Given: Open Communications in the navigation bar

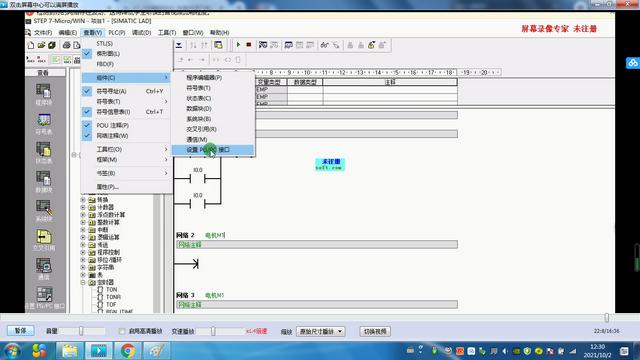Looking at the screenshot, I should click(43, 269).
